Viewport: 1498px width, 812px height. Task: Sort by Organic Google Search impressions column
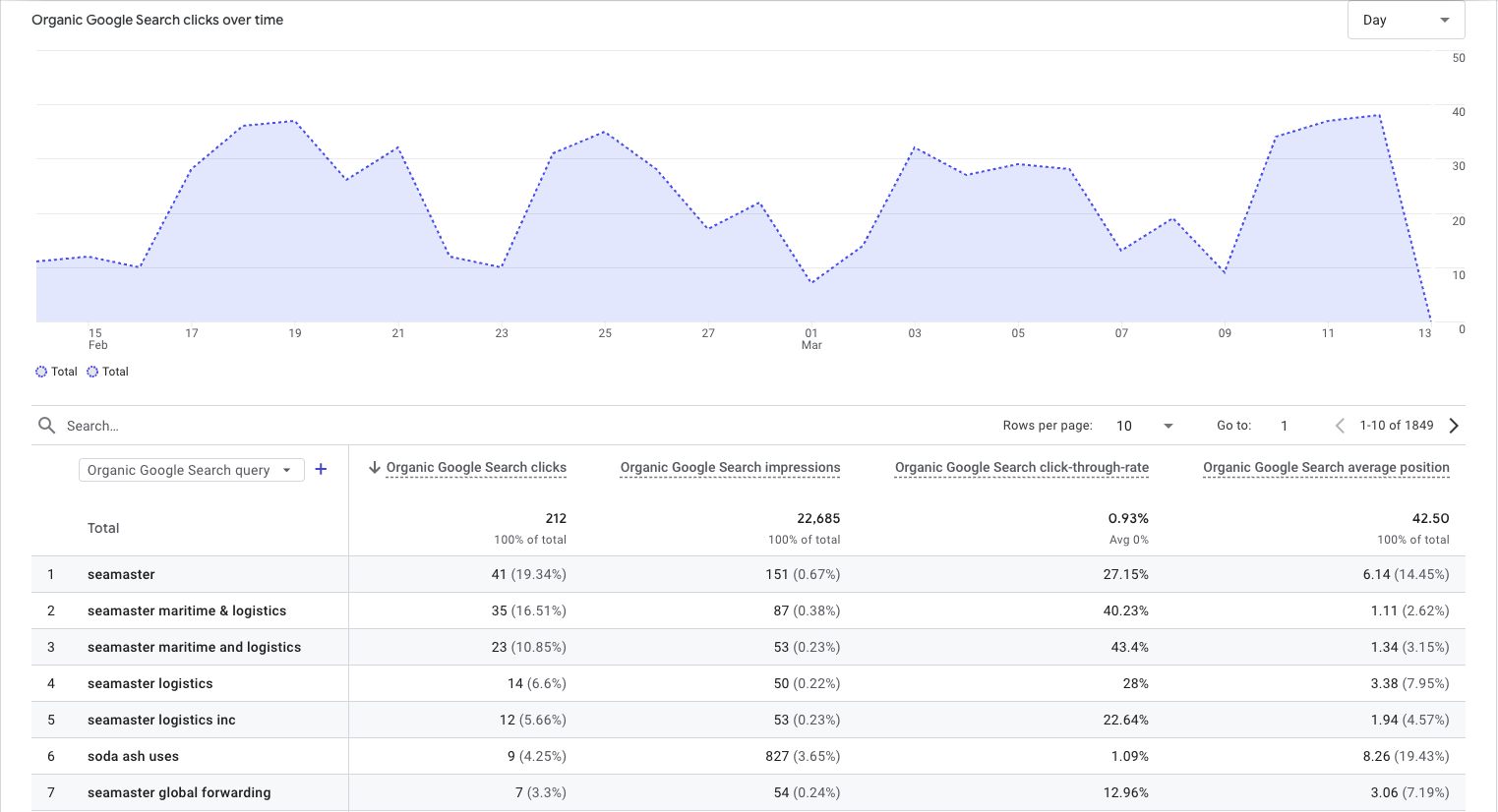[x=730, y=467]
